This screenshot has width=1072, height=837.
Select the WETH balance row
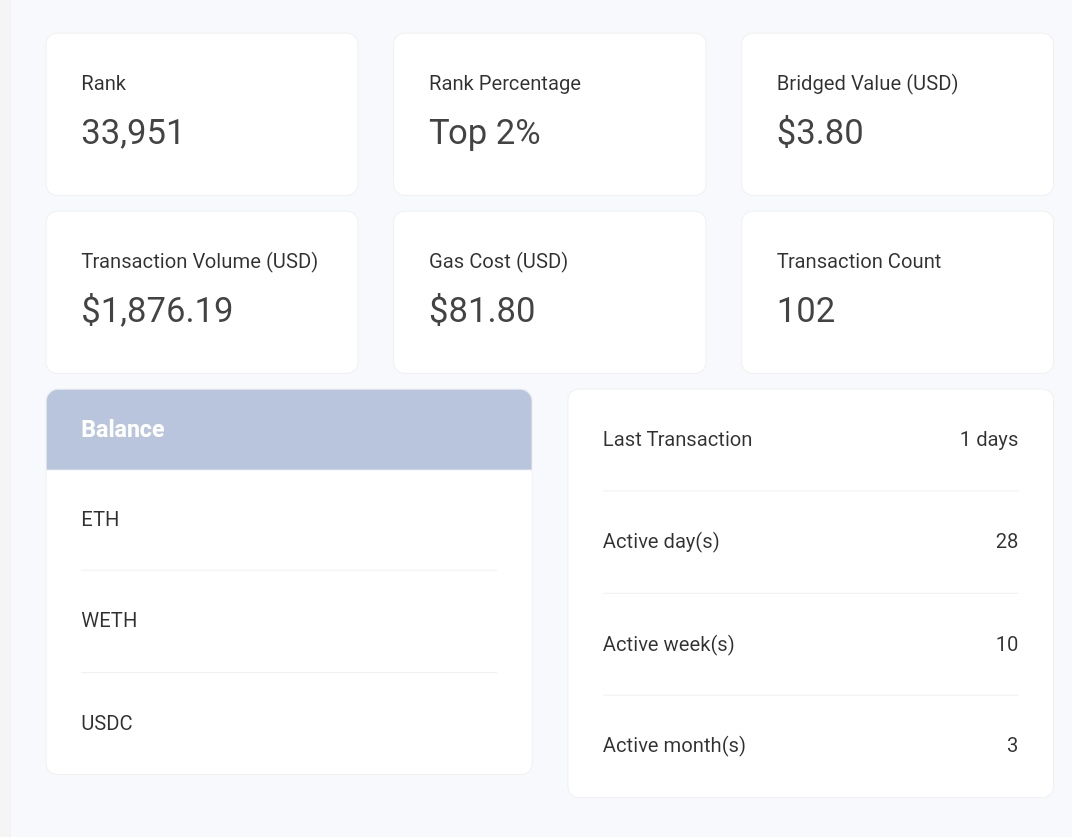(289, 621)
